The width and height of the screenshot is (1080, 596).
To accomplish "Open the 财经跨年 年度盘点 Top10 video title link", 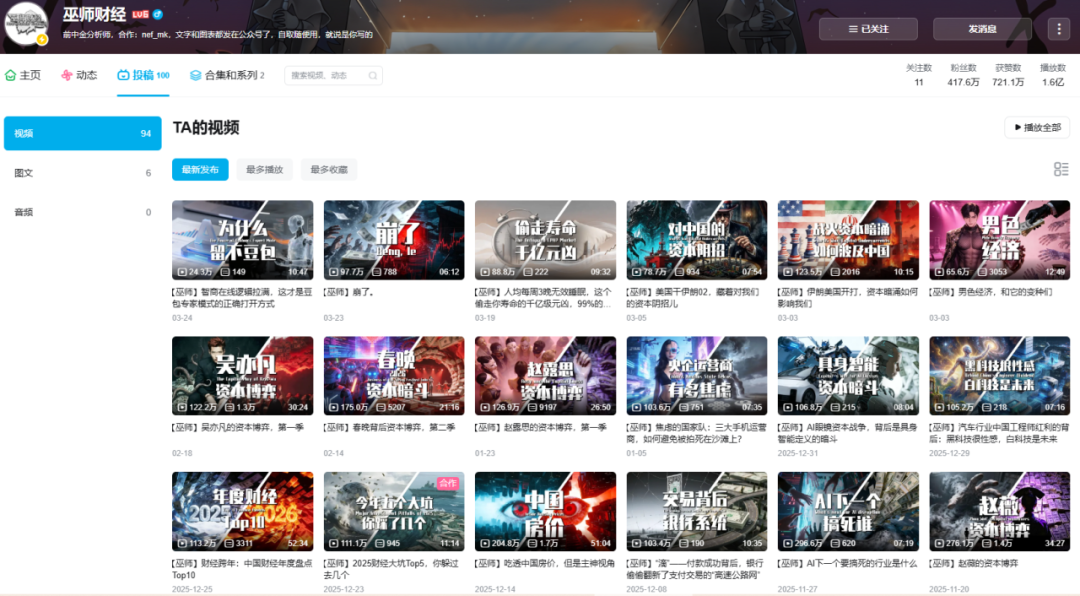I will pos(240,569).
